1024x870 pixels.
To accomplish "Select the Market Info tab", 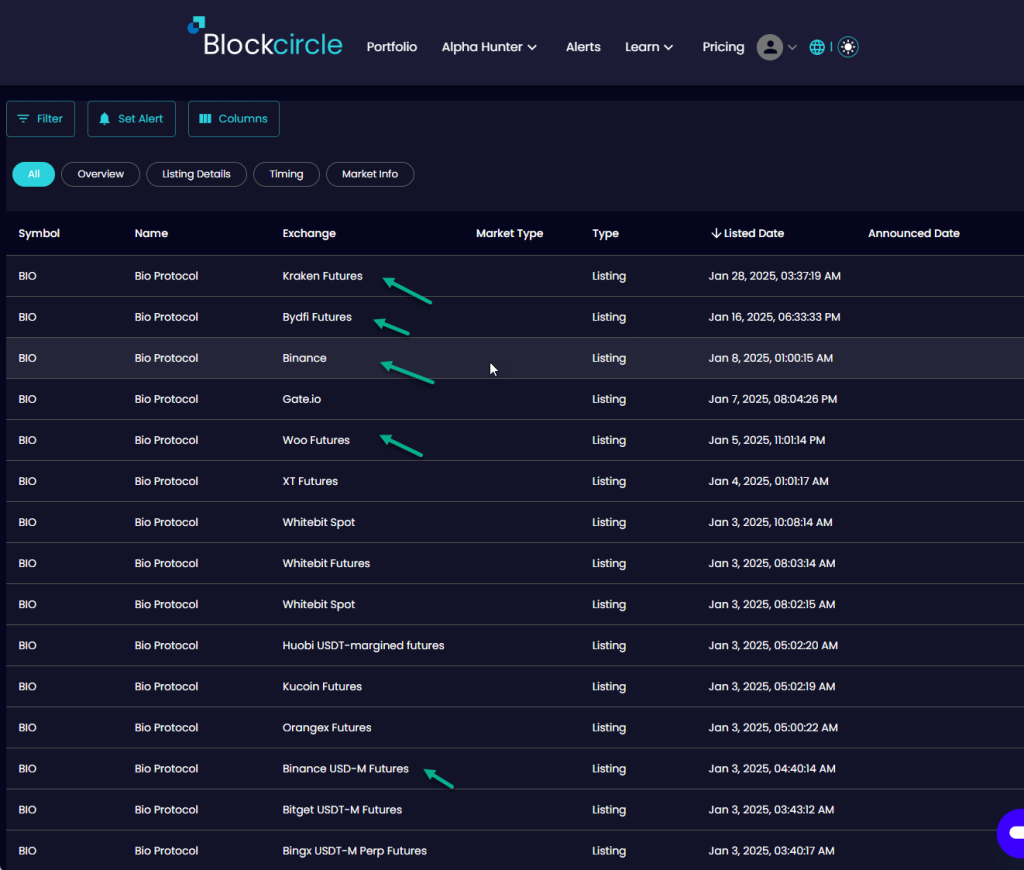I will point(370,174).
